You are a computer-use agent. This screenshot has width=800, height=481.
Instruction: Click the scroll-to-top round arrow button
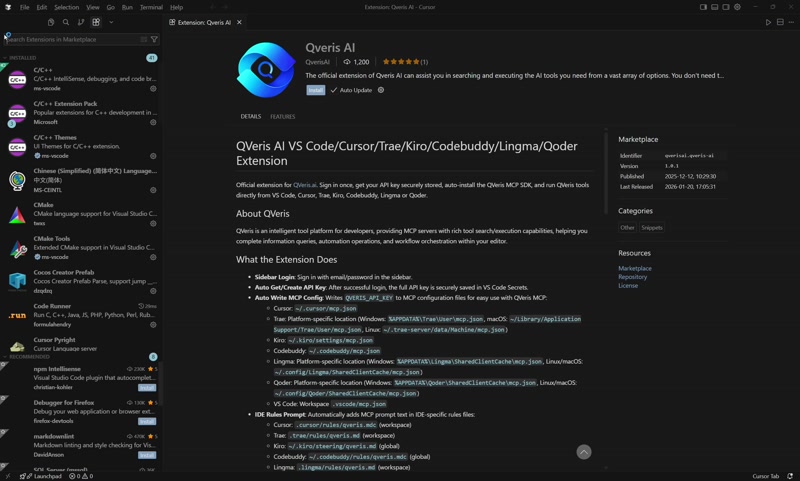(x=584, y=452)
